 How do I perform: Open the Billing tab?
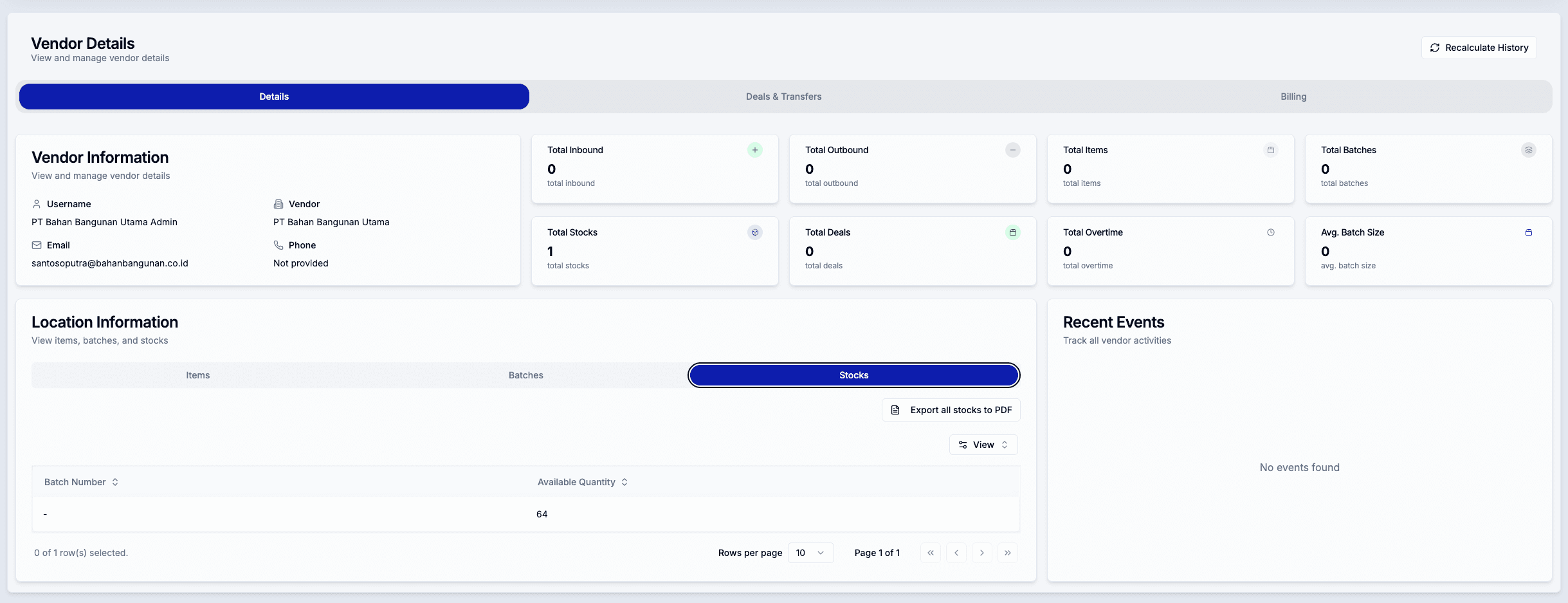1293,97
